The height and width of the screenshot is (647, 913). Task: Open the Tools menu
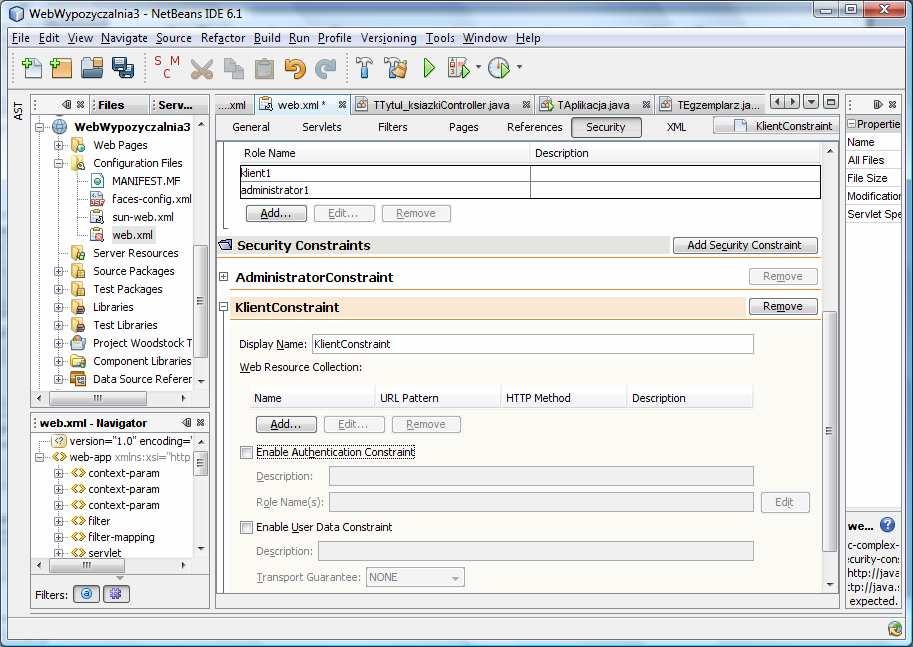(x=440, y=38)
